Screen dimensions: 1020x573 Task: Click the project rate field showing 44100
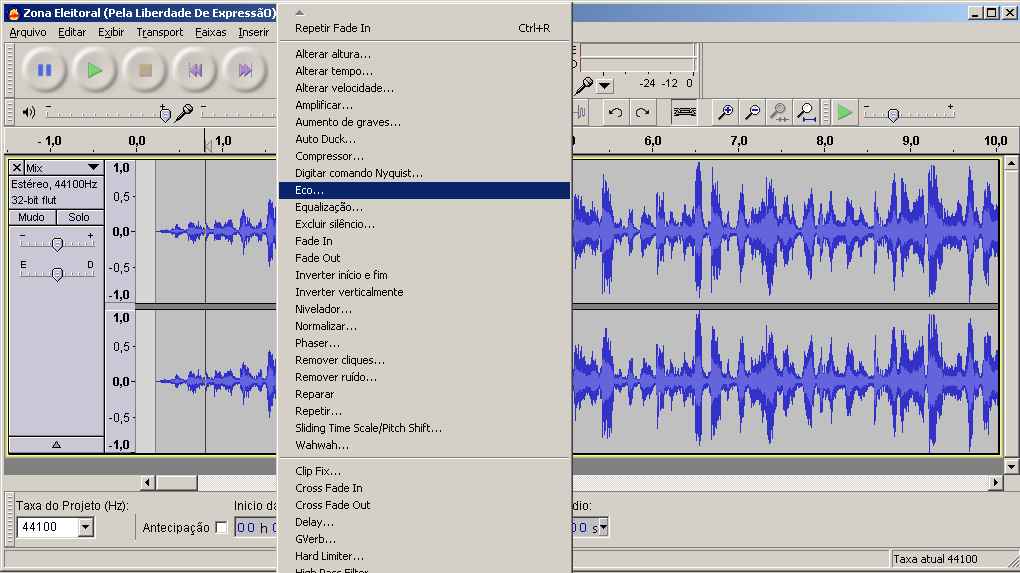coord(47,527)
